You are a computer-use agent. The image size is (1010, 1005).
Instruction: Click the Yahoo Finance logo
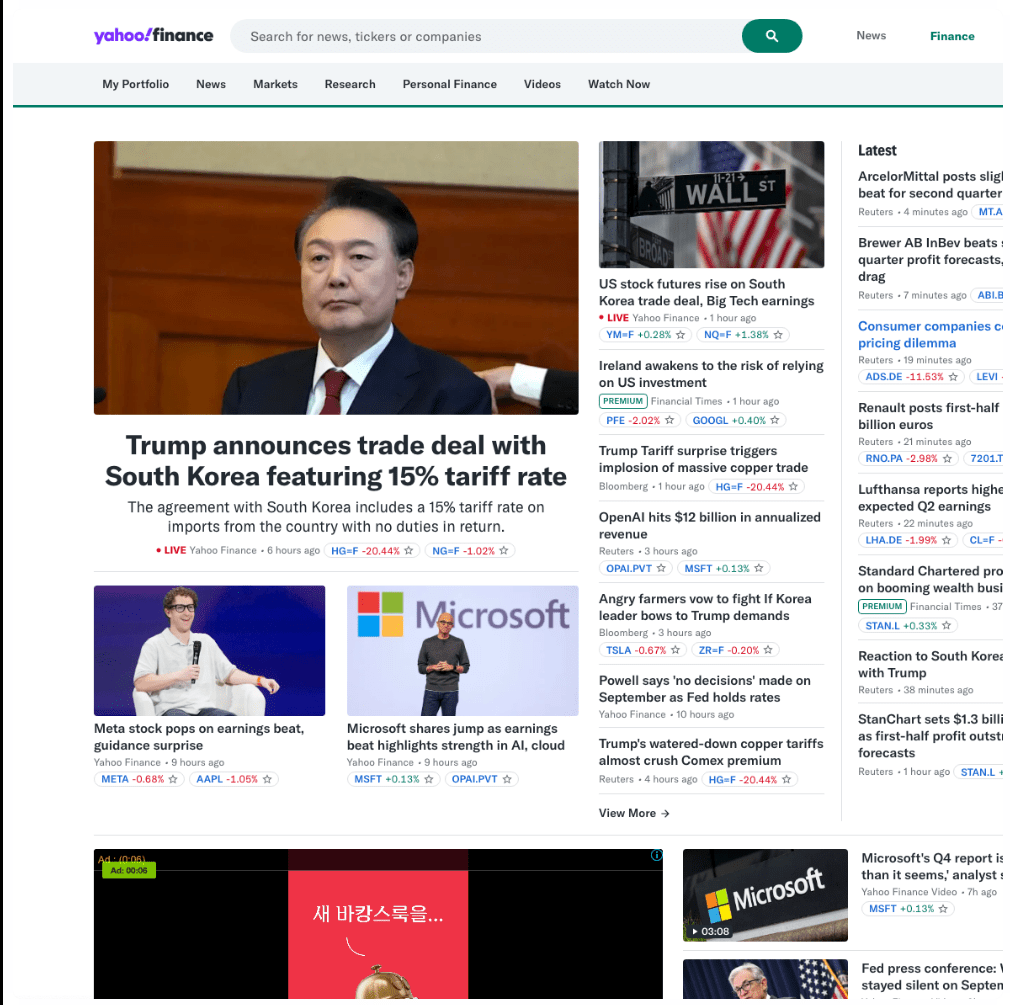click(x=153, y=35)
